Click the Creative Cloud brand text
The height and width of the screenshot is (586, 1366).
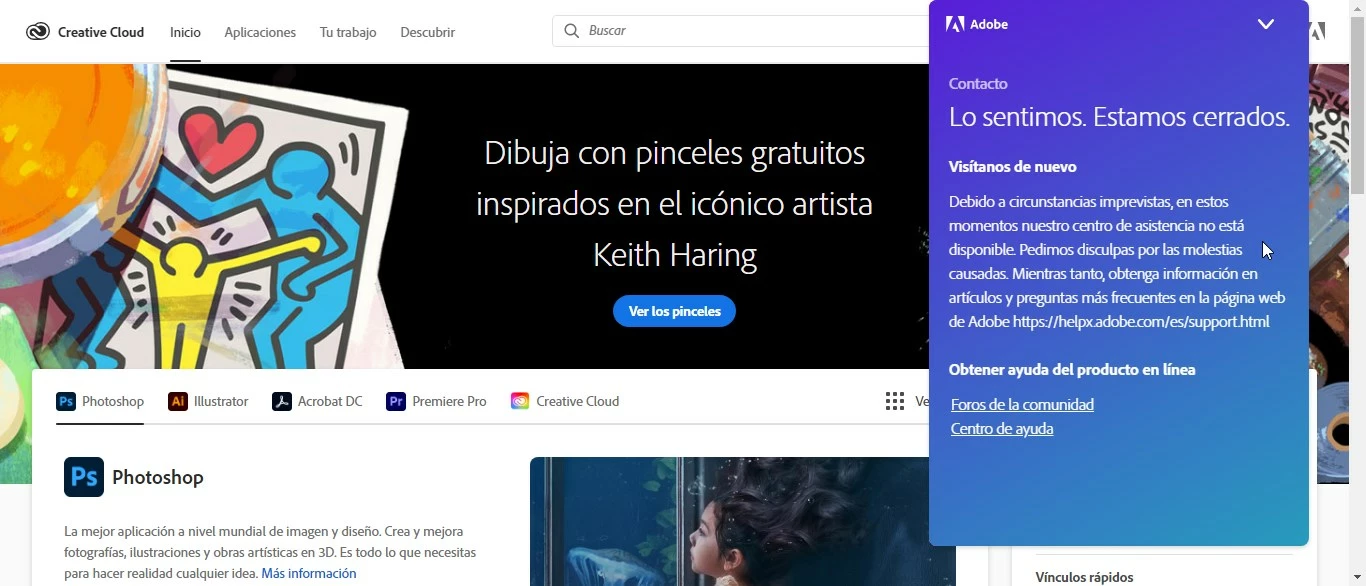coord(101,32)
